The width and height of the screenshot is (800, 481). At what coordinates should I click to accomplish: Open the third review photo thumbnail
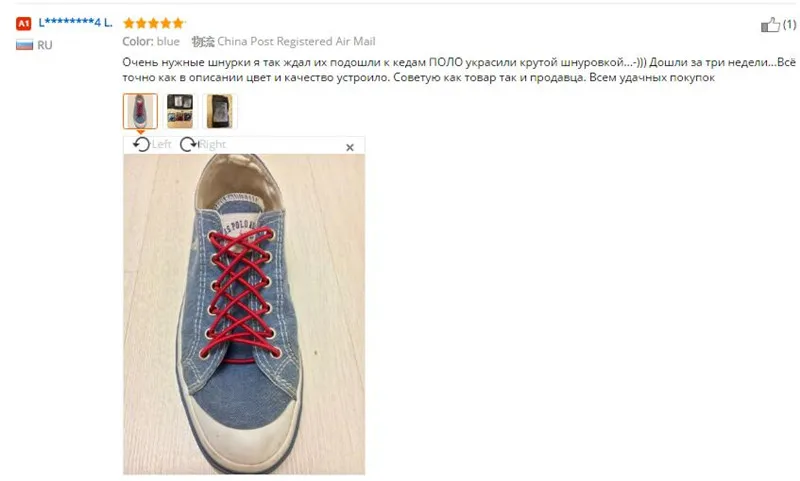[220, 111]
